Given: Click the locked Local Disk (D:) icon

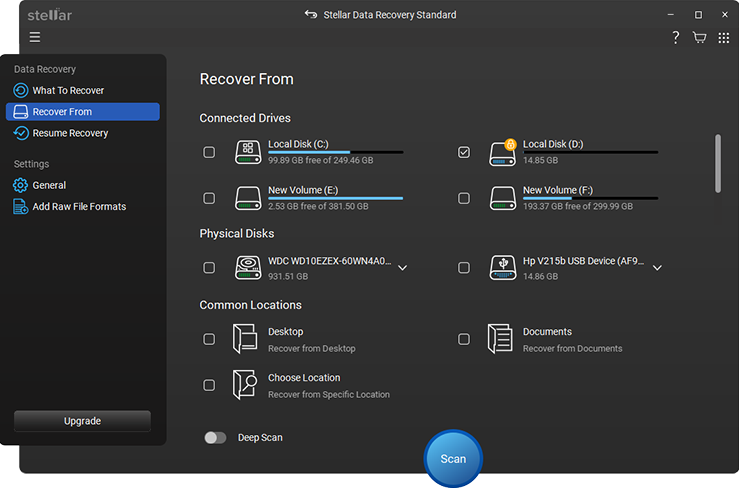Looking at the screenshot, I should click(502, 152).
